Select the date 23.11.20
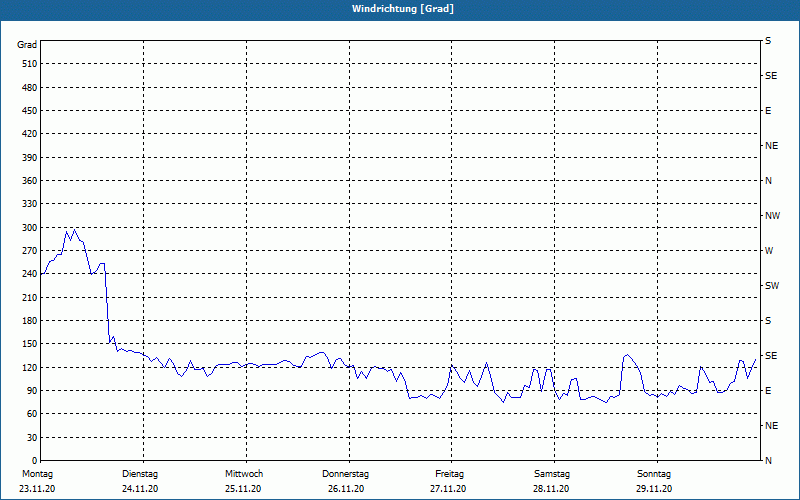The height and width of the screenshot is (500, 800). pyautogui.click(x=37, y=489)
